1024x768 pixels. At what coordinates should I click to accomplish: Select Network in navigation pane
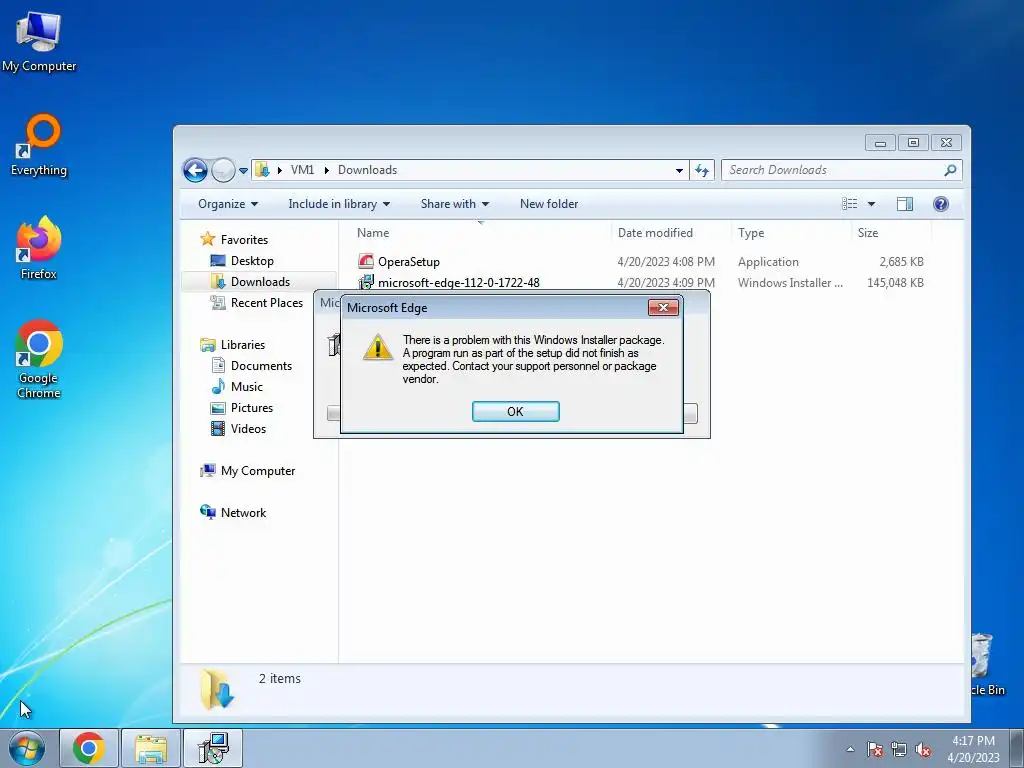243,513
